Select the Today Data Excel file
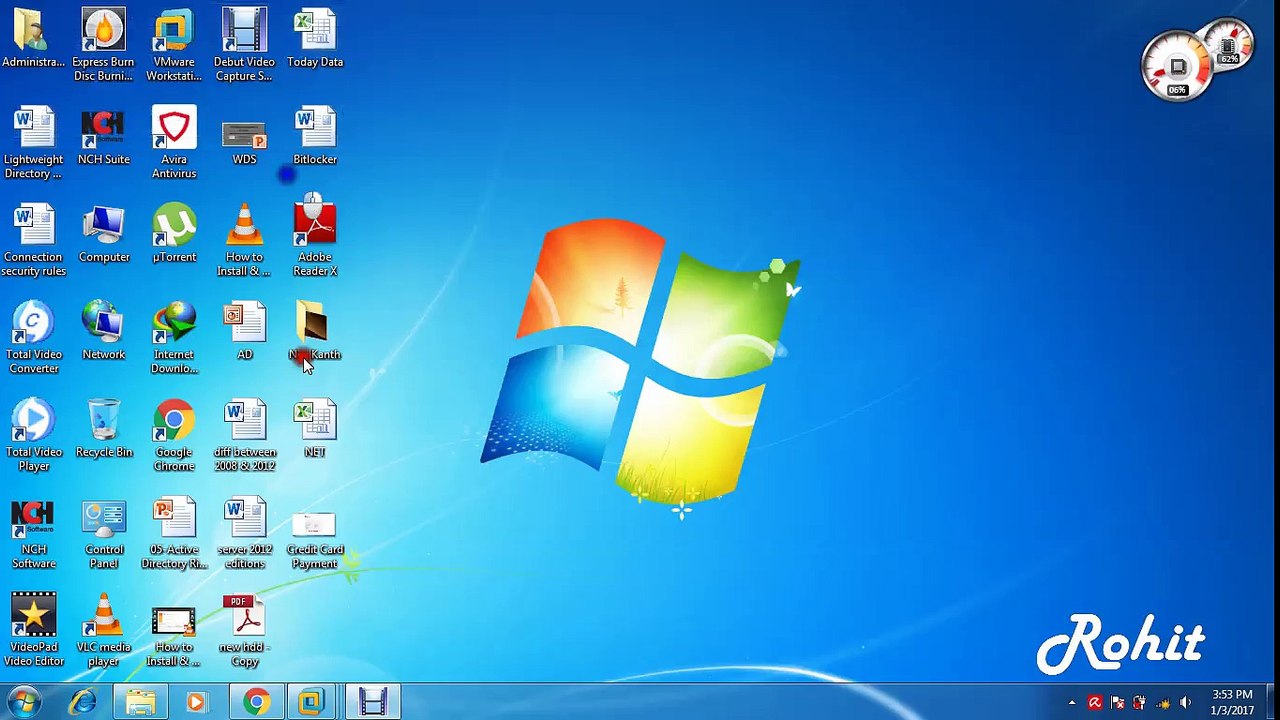The height and width of the screenshot is (720, 1280). [x=315, y=39]
